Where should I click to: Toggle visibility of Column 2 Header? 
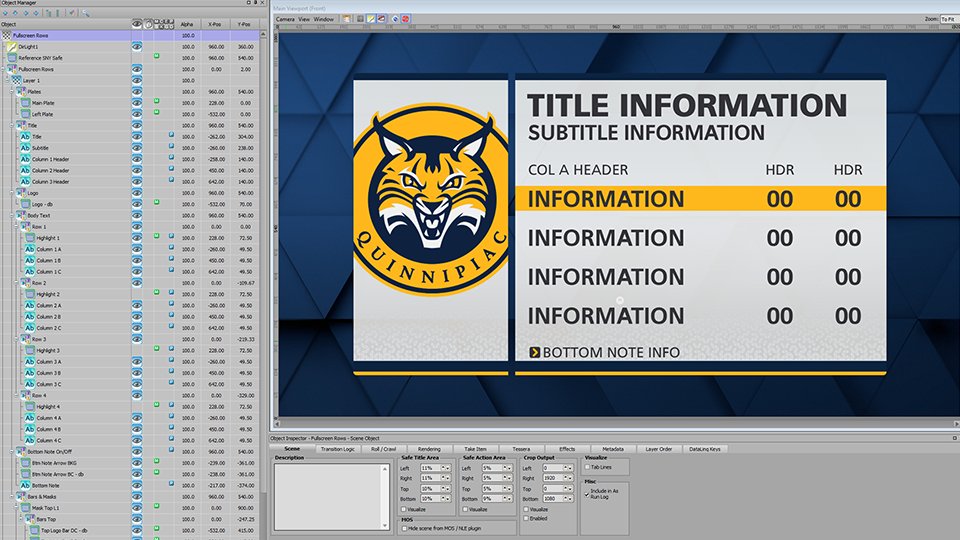(x=137, y=170)
